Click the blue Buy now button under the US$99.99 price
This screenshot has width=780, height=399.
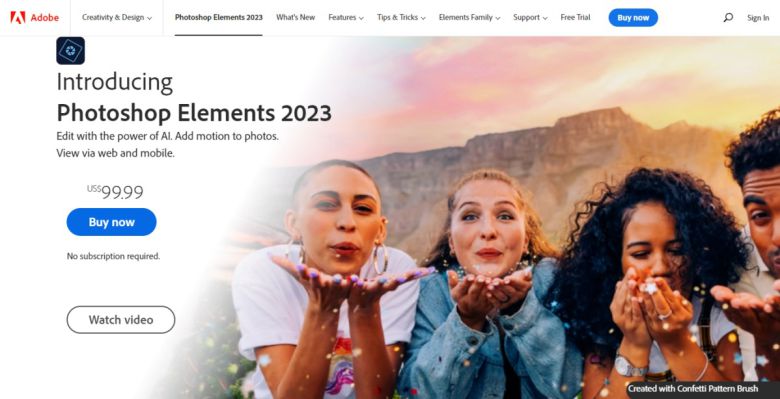111,222
